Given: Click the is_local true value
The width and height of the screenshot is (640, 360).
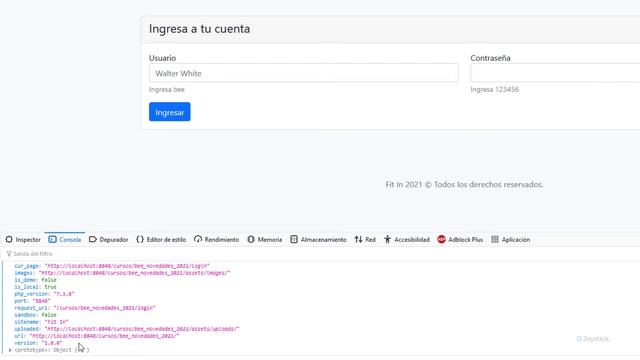Looking at the screenshot, I should pyautogui.click(x=50, y=287).
